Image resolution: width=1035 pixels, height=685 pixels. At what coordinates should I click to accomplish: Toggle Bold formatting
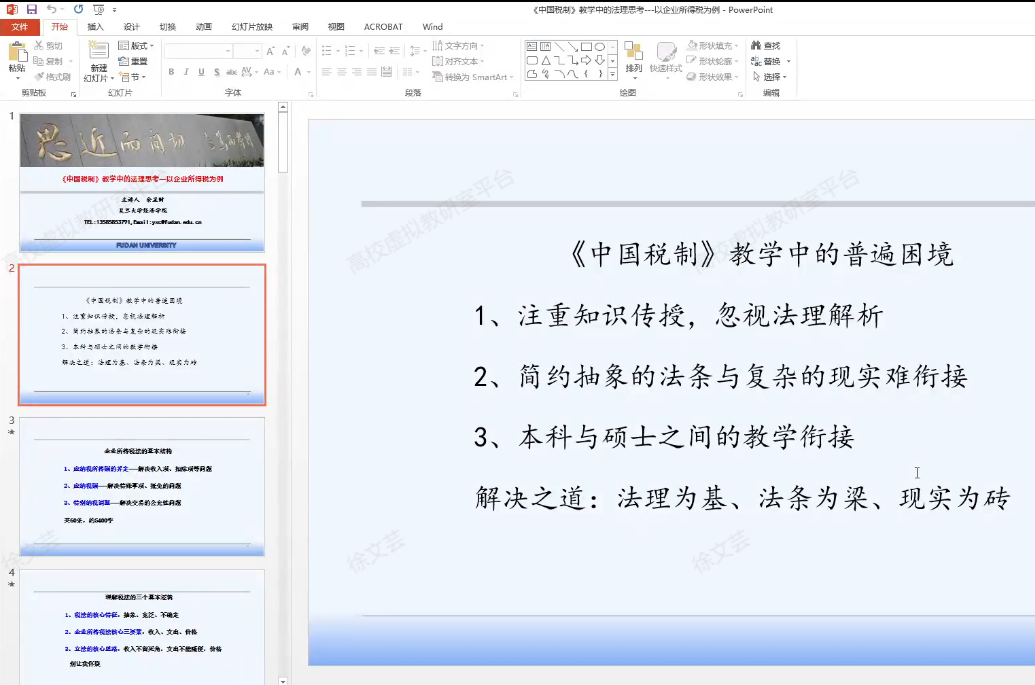pos(171,72)
